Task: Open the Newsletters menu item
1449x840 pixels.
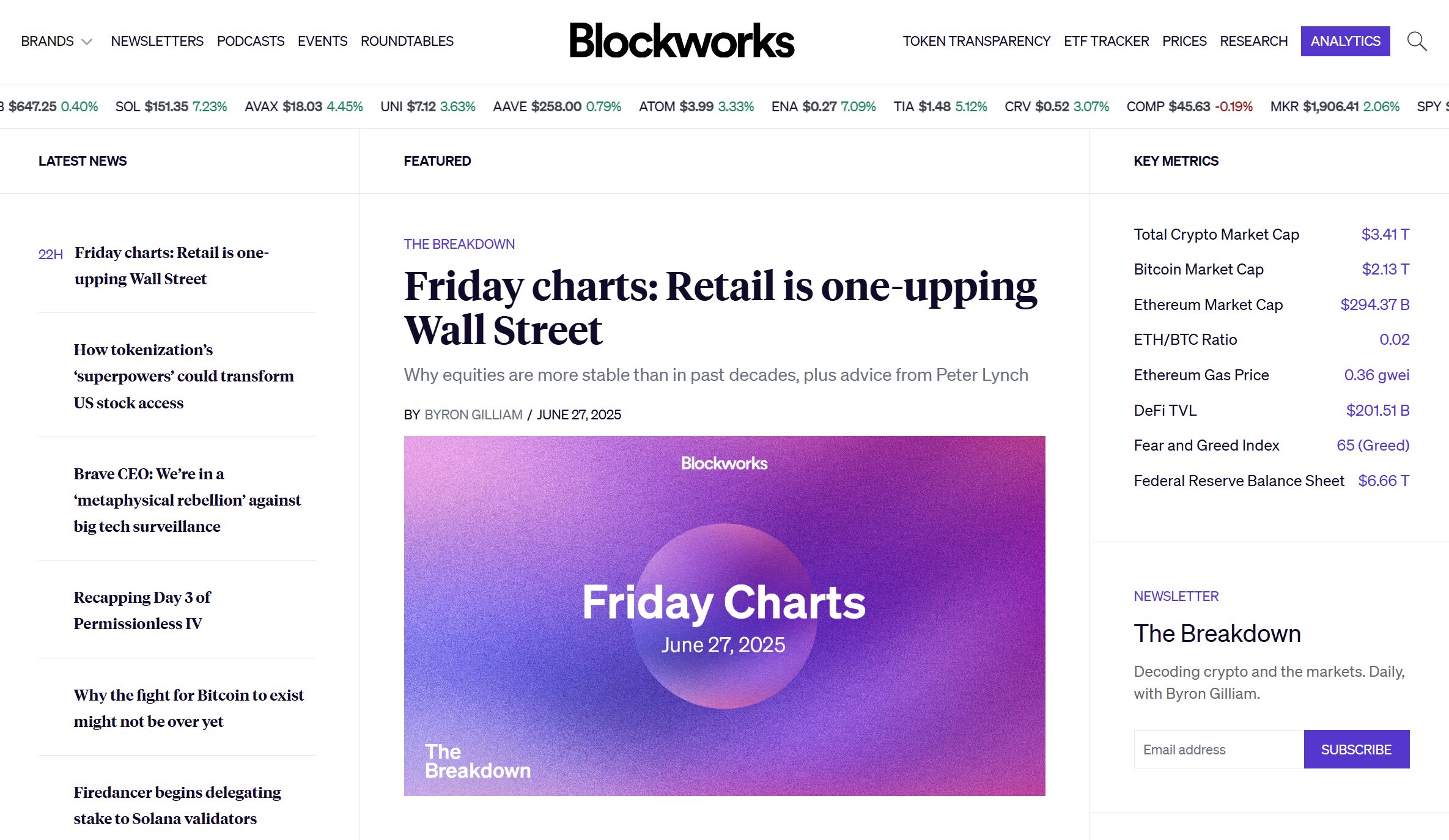Action: [157, 42]
